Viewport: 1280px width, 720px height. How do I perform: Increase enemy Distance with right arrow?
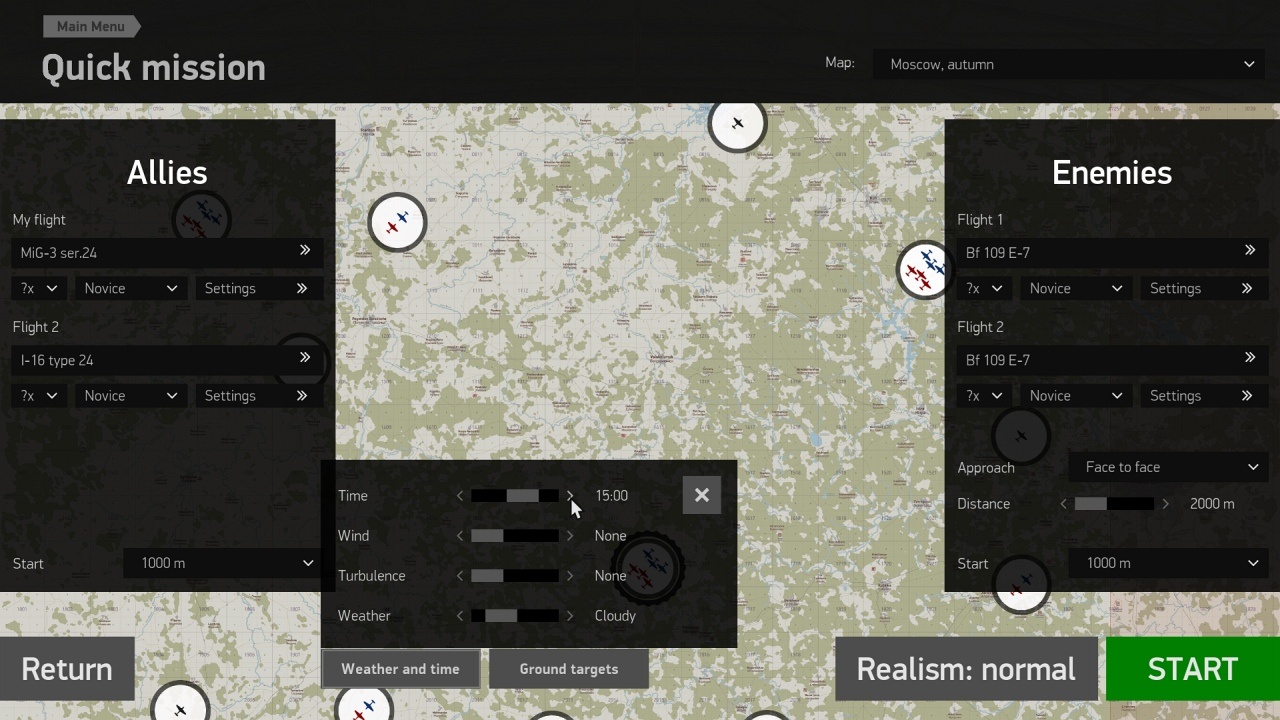pyautogui.click(x=1165, y=504)
